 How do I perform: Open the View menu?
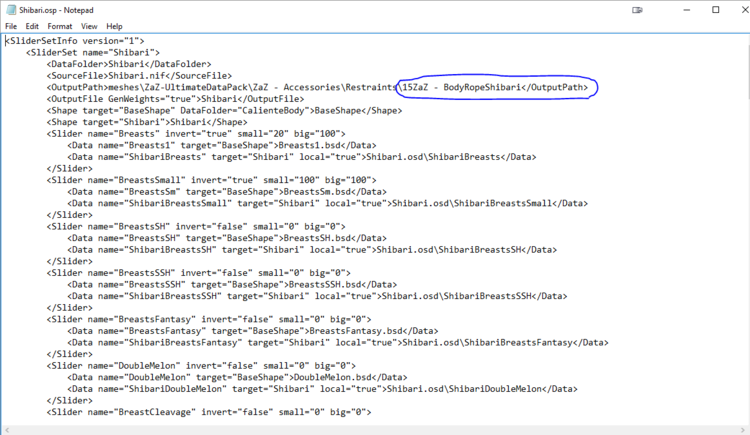tap(89, 26)
